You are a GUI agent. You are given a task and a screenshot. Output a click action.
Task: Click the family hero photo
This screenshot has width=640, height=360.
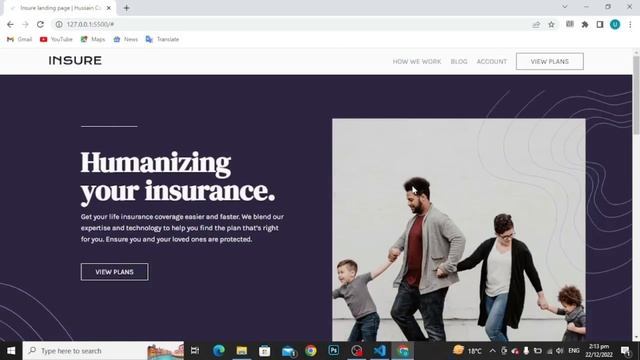pyautogui.click(x=459, y=230)
